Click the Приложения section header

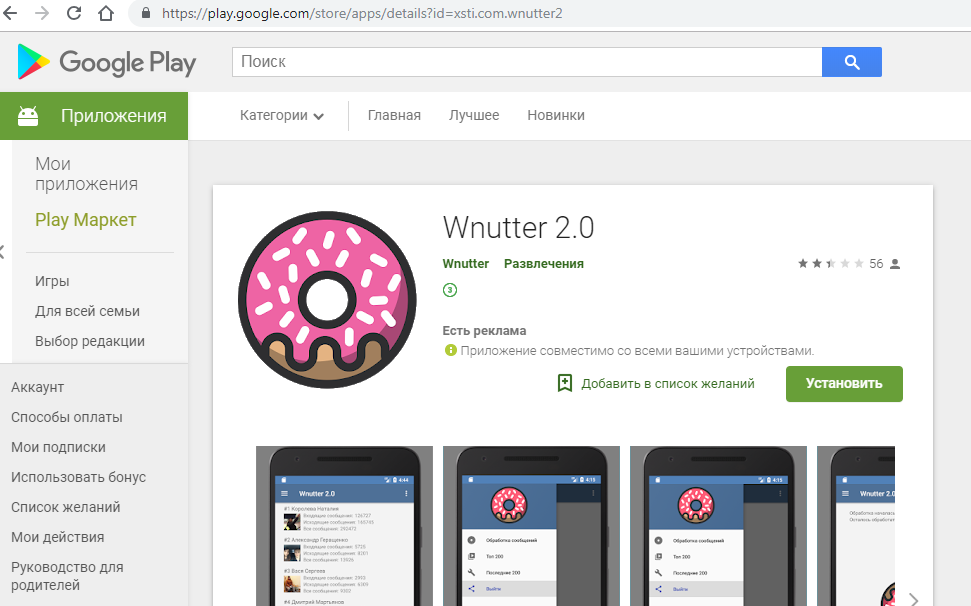94,116
